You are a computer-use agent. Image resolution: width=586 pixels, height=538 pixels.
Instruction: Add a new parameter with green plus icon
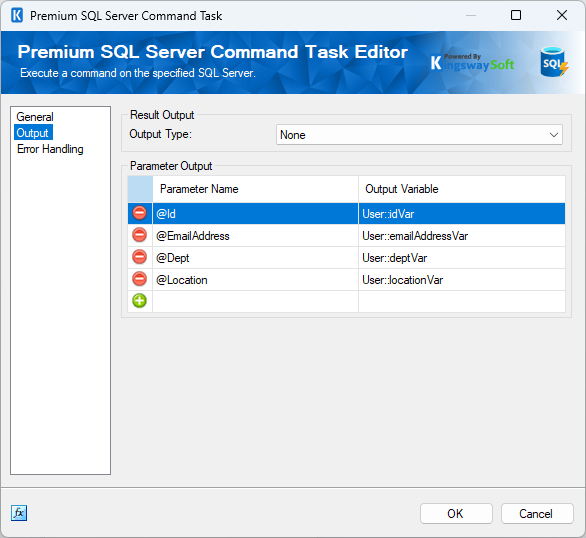click(x=139, y=301)
